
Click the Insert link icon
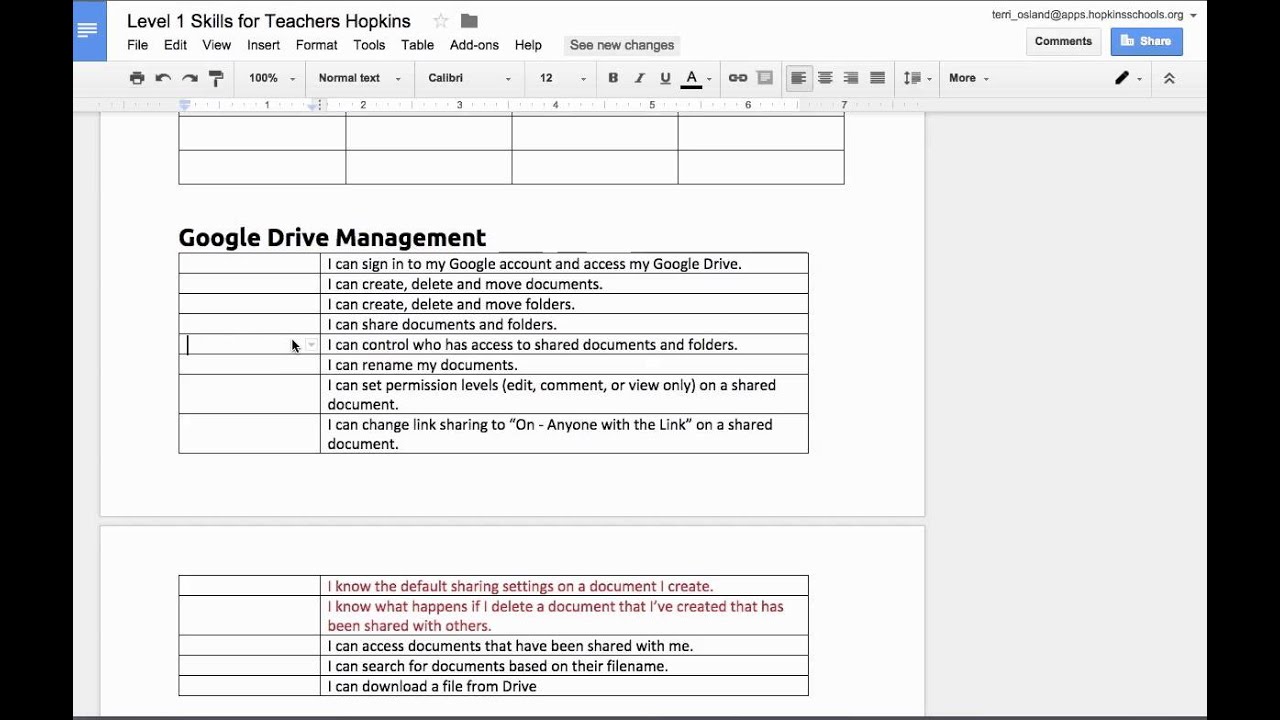(738, 78)
